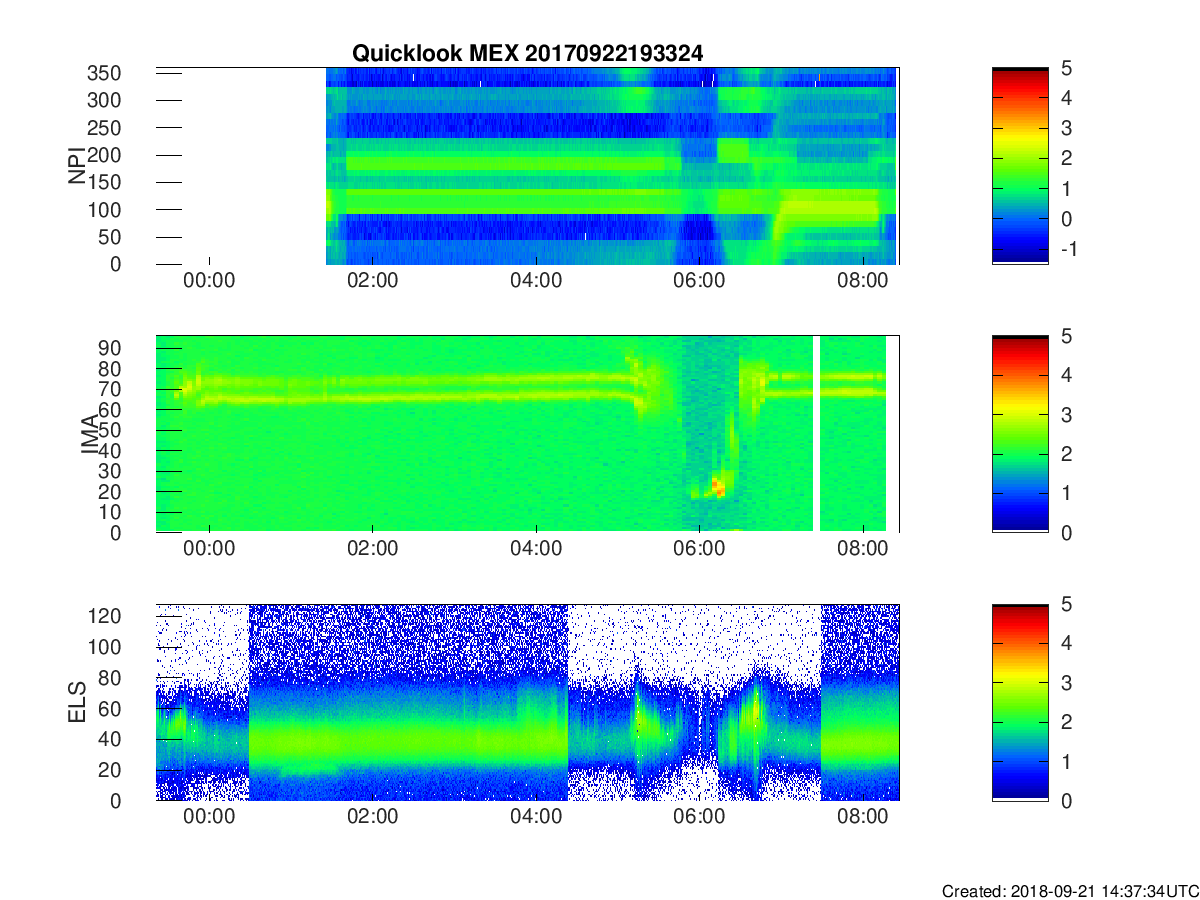Click the 150 tick on the NPI axis
1200x900 pixels.
pos(103,182)
